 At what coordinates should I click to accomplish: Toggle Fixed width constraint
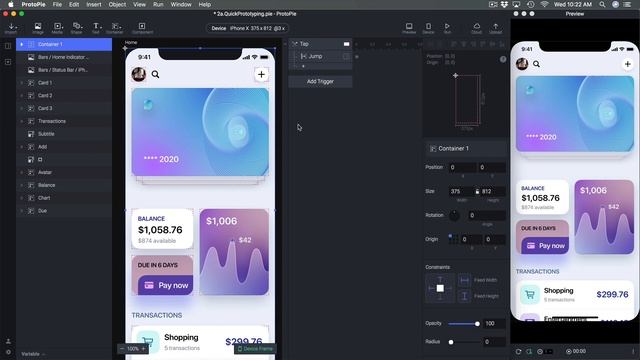pyautogui.click(x=464, y=280)
